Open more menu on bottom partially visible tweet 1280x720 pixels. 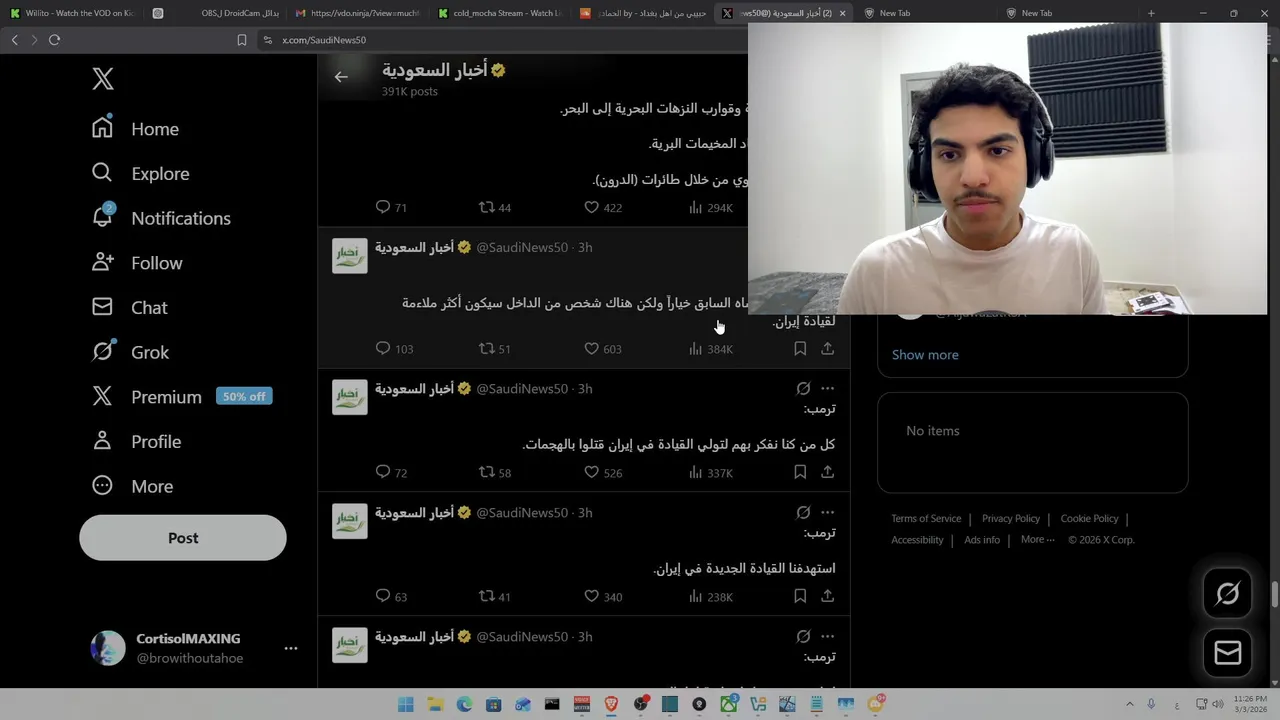[x=828, y=636]
